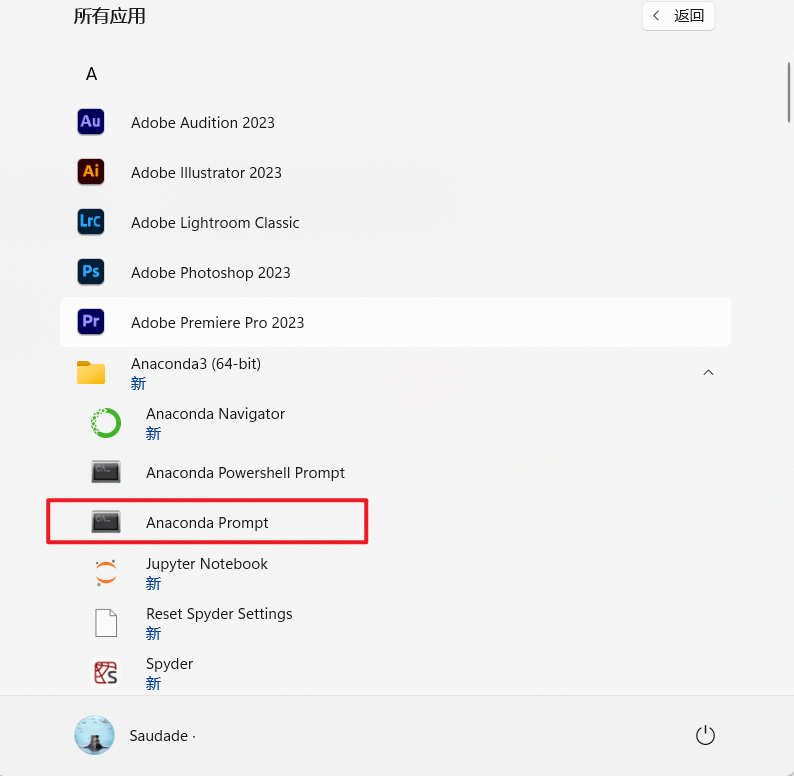Image resolution: width=794 pixels, height=776 pixels.
Task: Go back with the 返回 button
Action: click(x=678, y=16)
